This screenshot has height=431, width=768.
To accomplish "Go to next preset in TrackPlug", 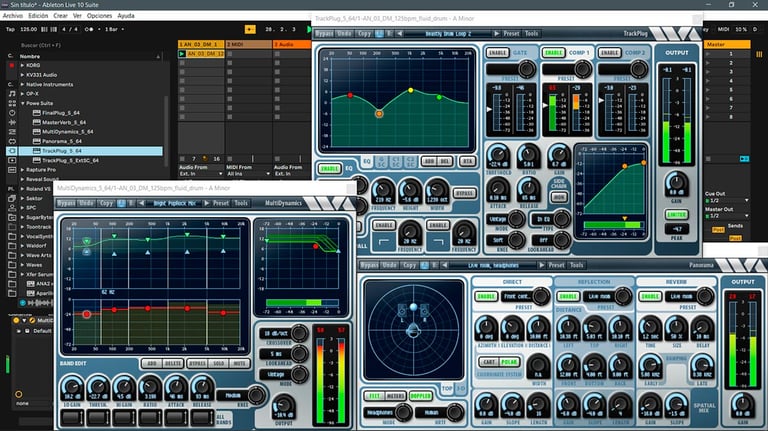I will (496, 34).
